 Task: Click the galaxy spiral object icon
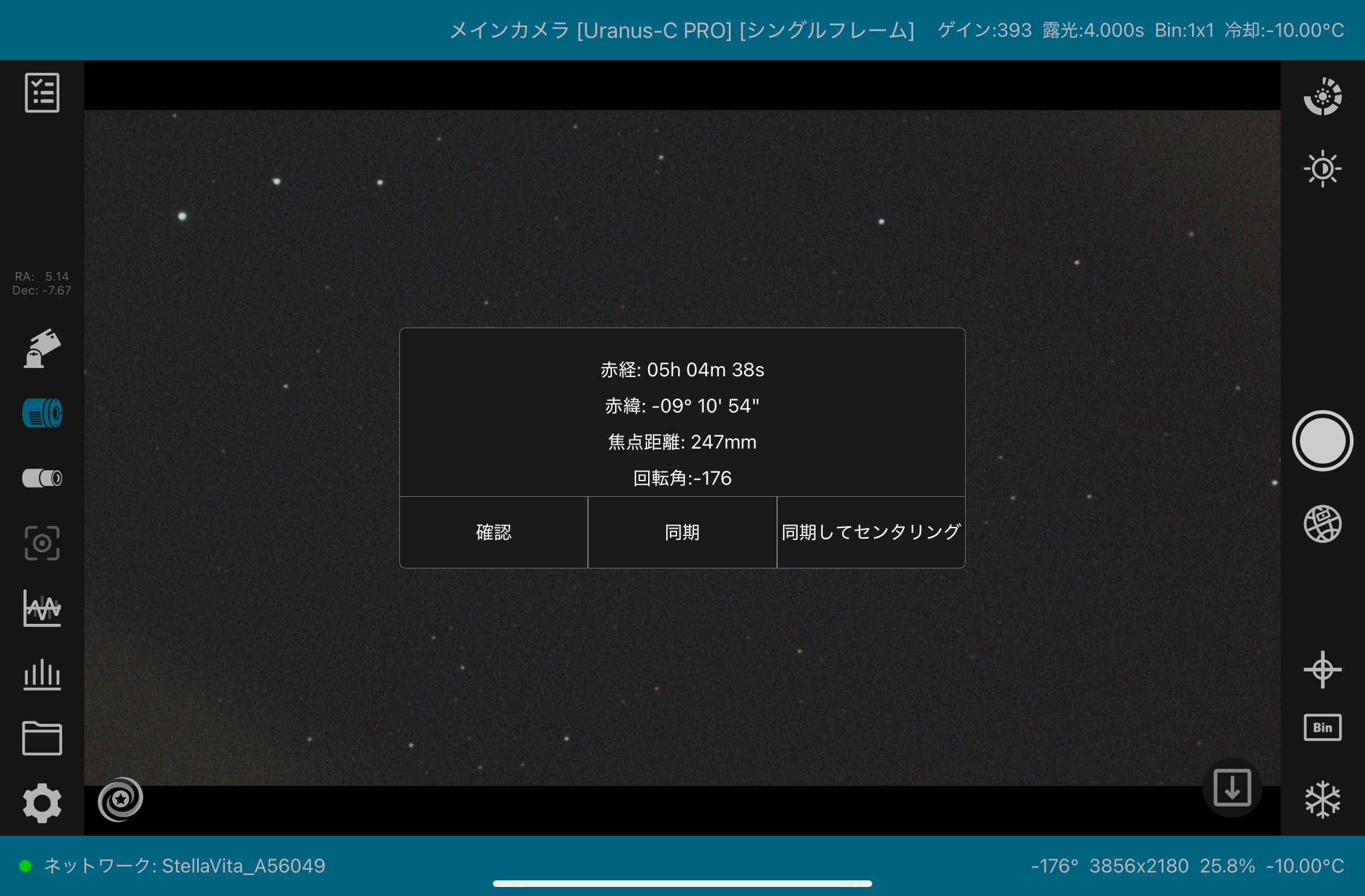[120, 799]
